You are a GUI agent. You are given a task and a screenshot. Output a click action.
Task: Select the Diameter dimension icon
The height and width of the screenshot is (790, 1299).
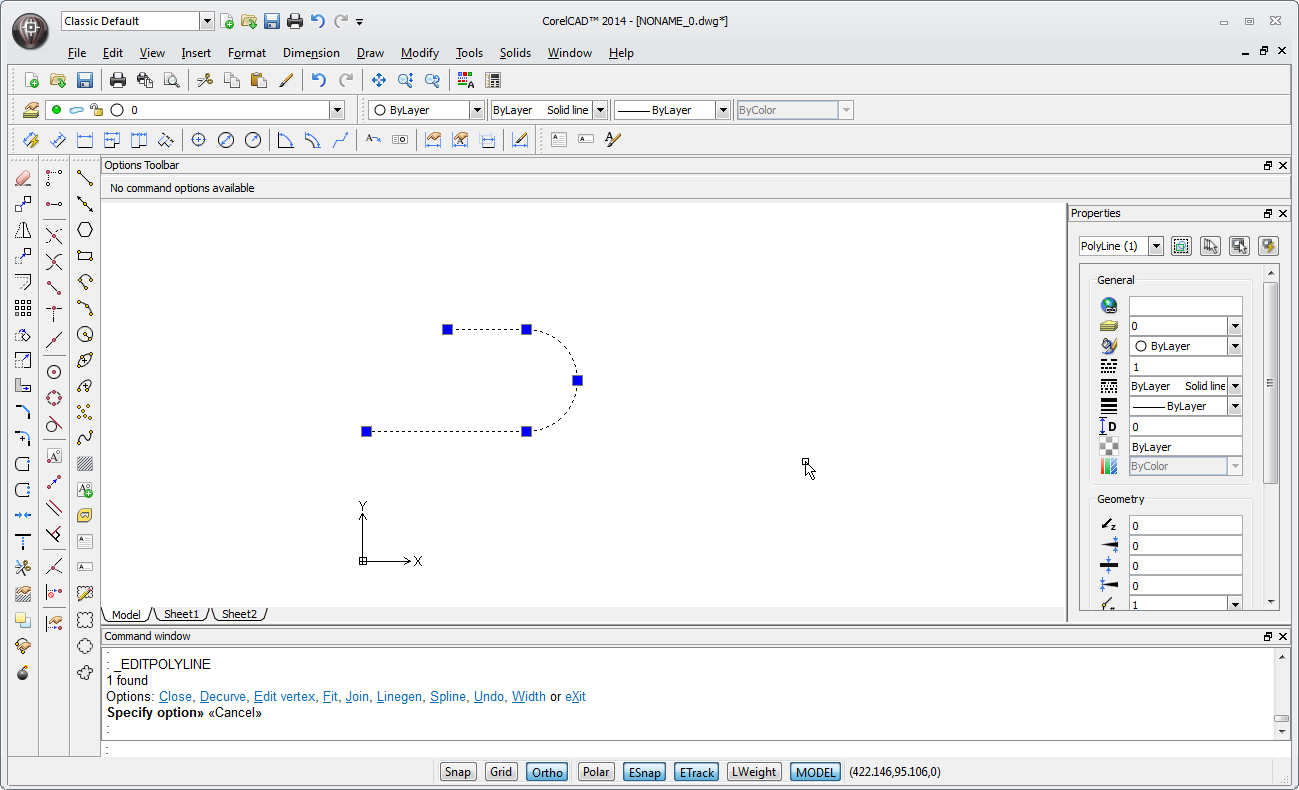pyautogui.click(x=226, y=140)
